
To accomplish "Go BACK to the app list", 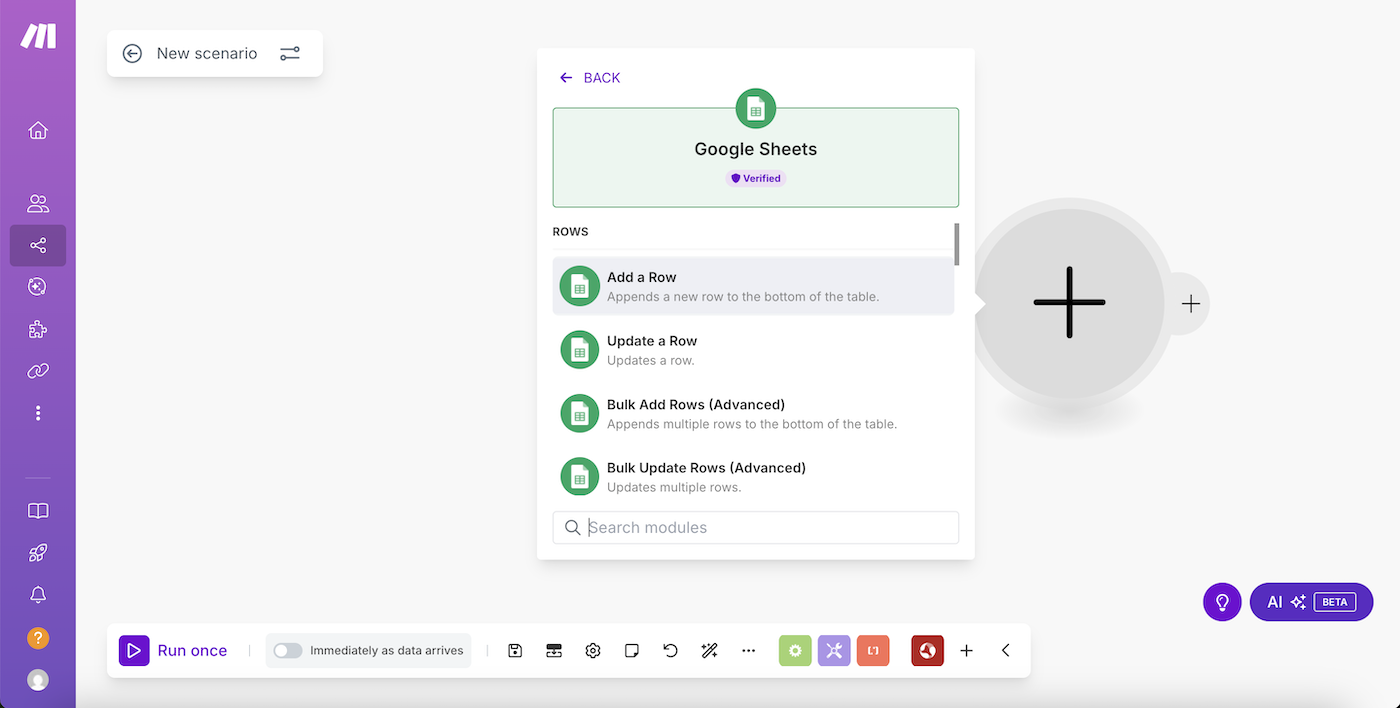I will 589,77.
